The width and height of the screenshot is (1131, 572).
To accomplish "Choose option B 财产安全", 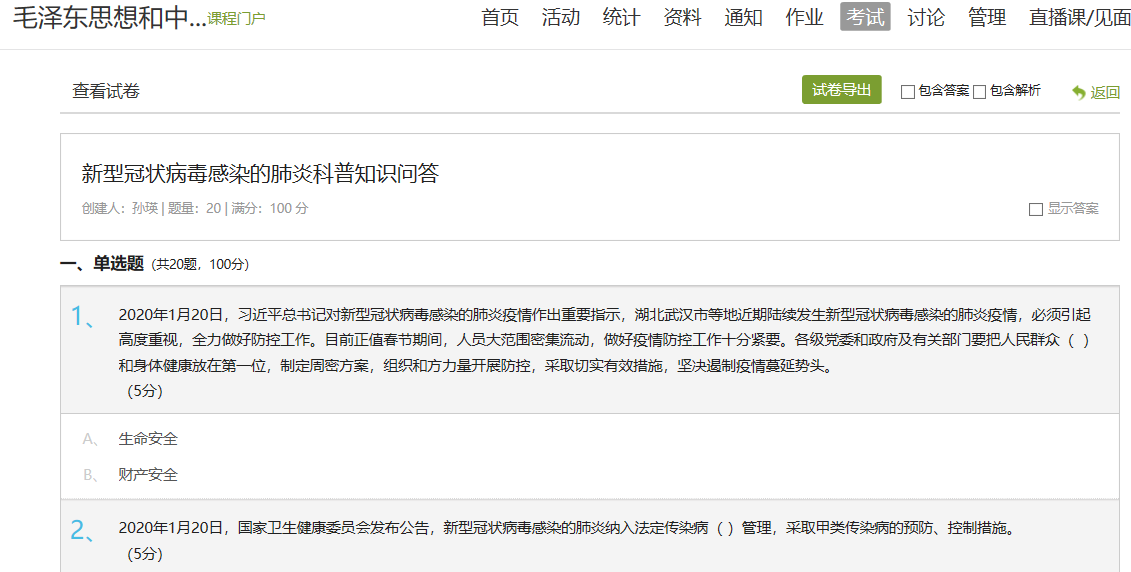I will (x=148, y=475).
